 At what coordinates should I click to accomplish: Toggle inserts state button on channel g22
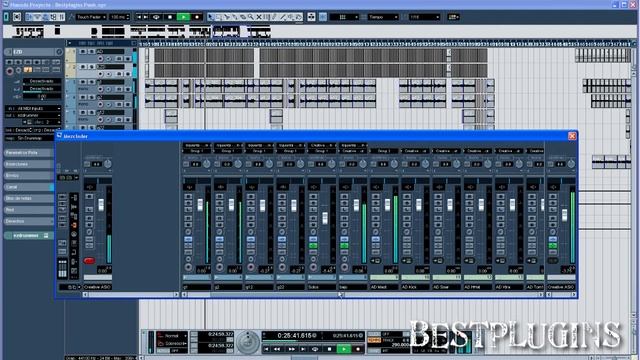click(282, 239)
